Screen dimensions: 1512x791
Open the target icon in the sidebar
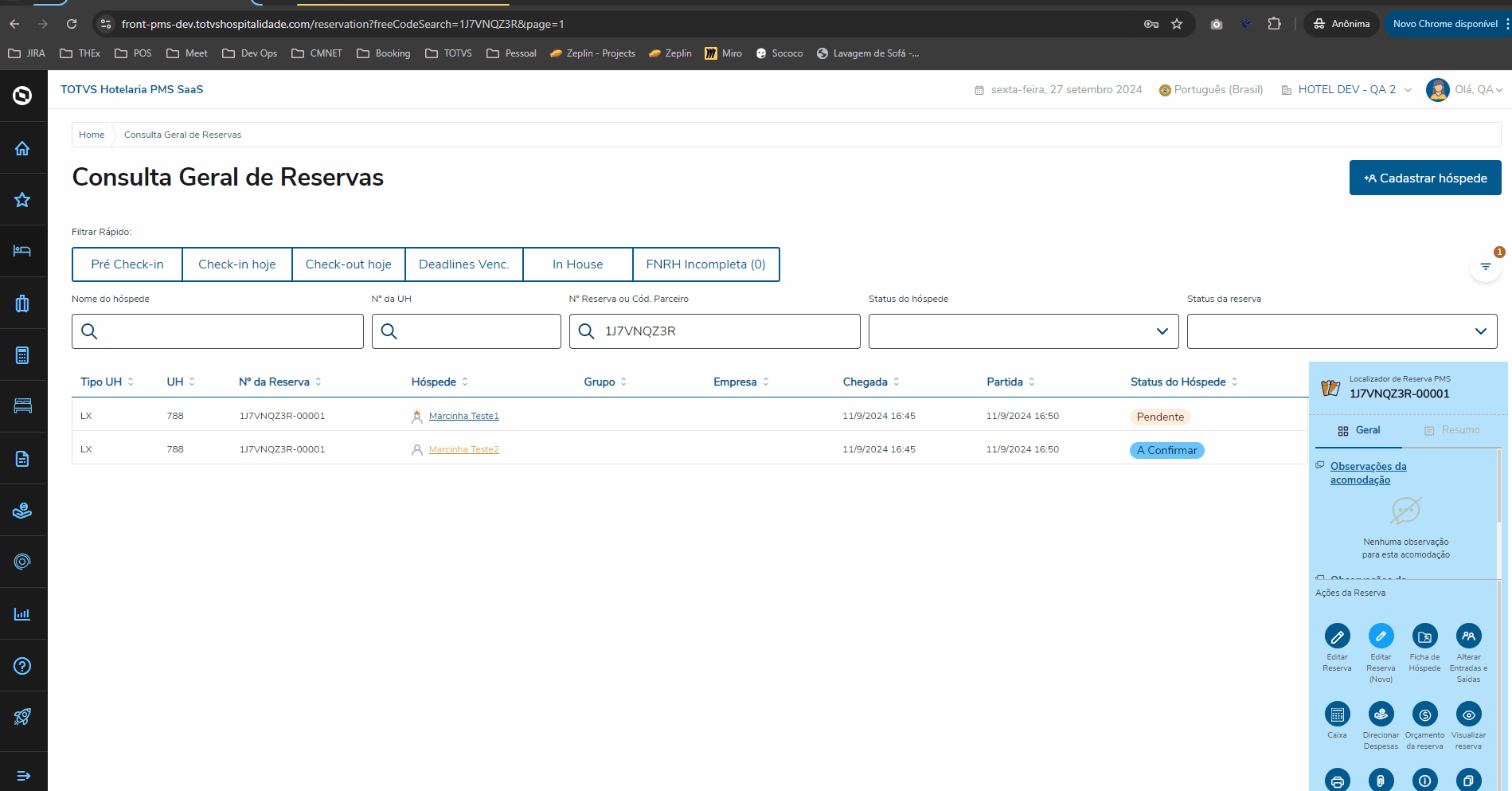point(22,562)
